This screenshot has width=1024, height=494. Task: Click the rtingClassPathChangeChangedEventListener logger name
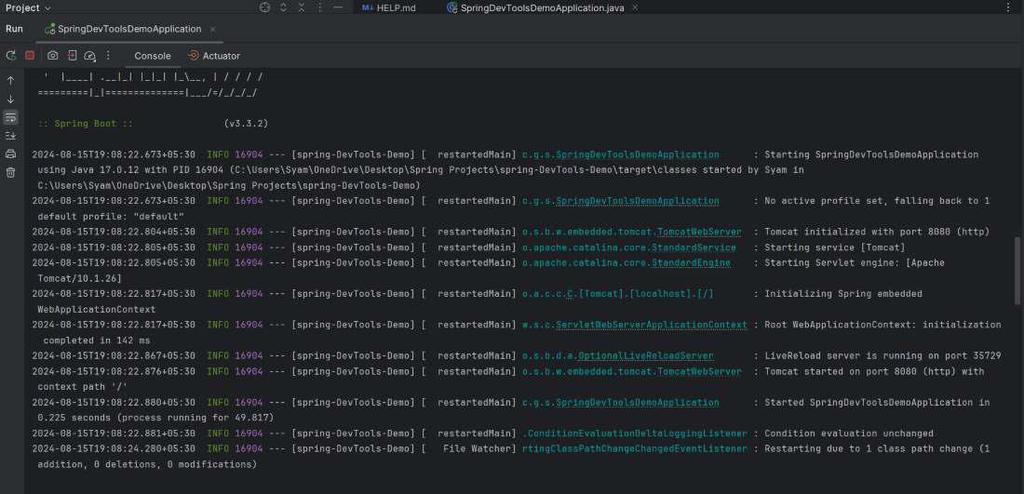[x=635, y=450]
